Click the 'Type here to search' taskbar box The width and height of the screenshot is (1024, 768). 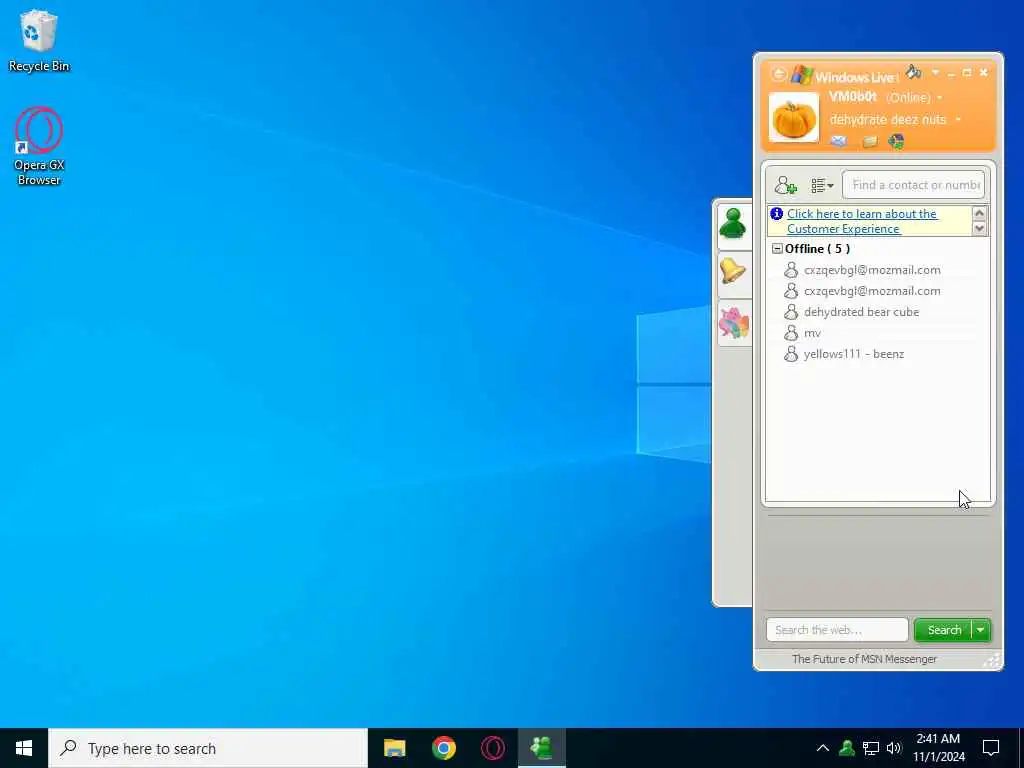(208, 748)
